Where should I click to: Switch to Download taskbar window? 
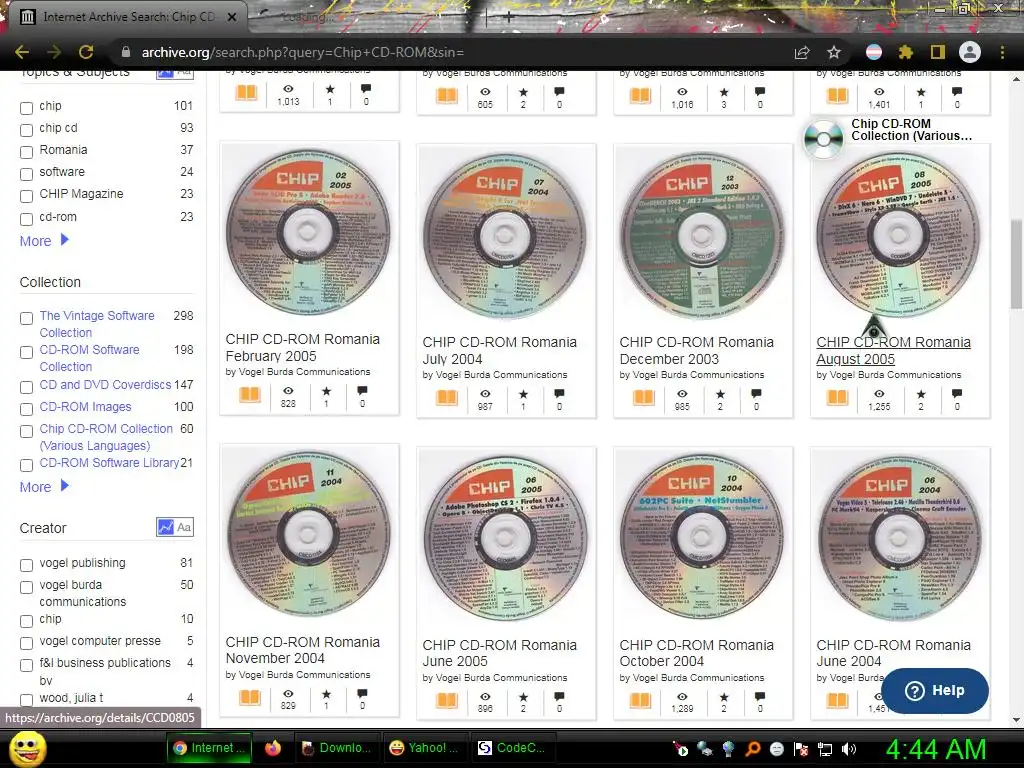[336, 748]
